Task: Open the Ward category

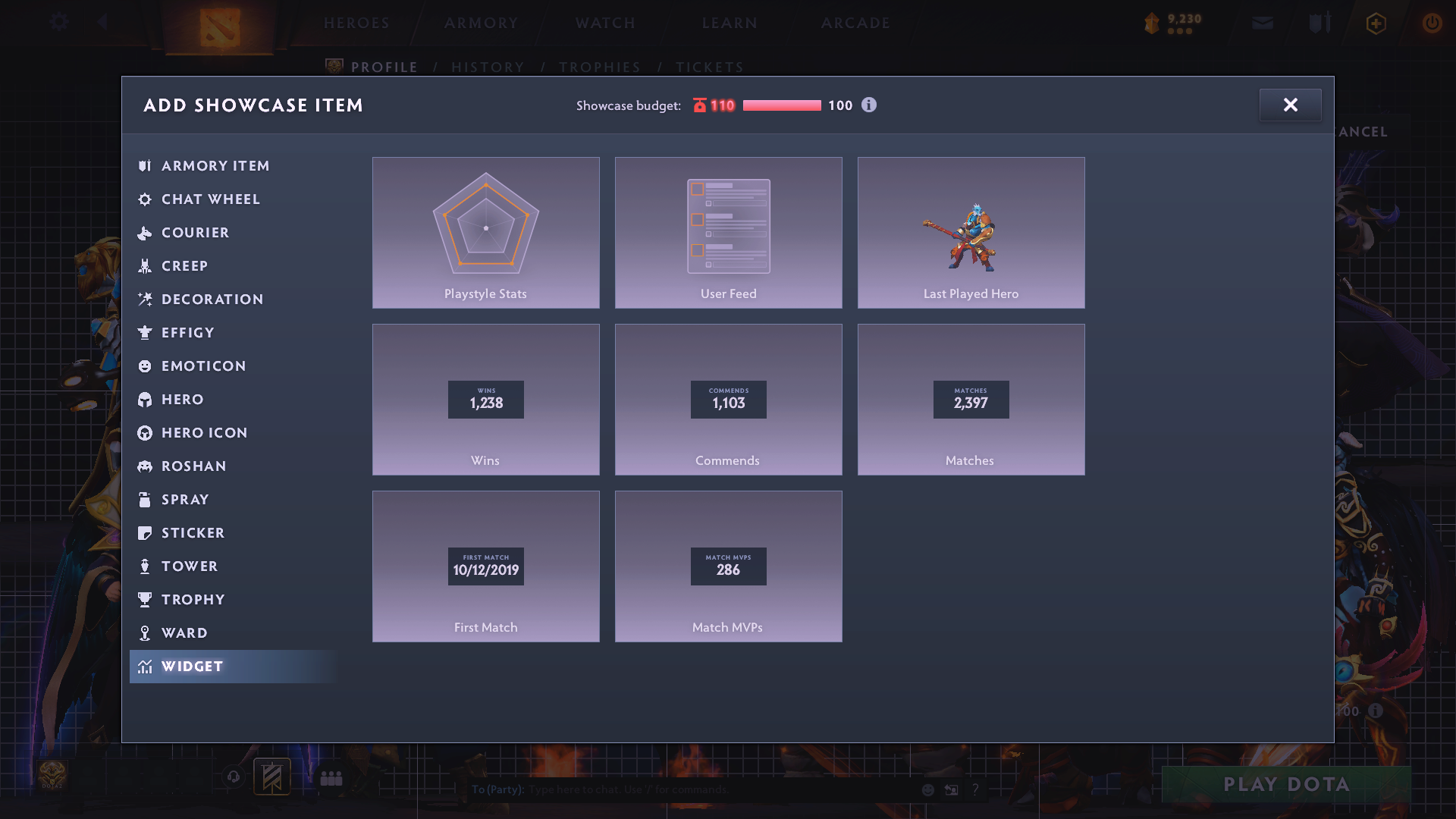Action: pos(184,632)
